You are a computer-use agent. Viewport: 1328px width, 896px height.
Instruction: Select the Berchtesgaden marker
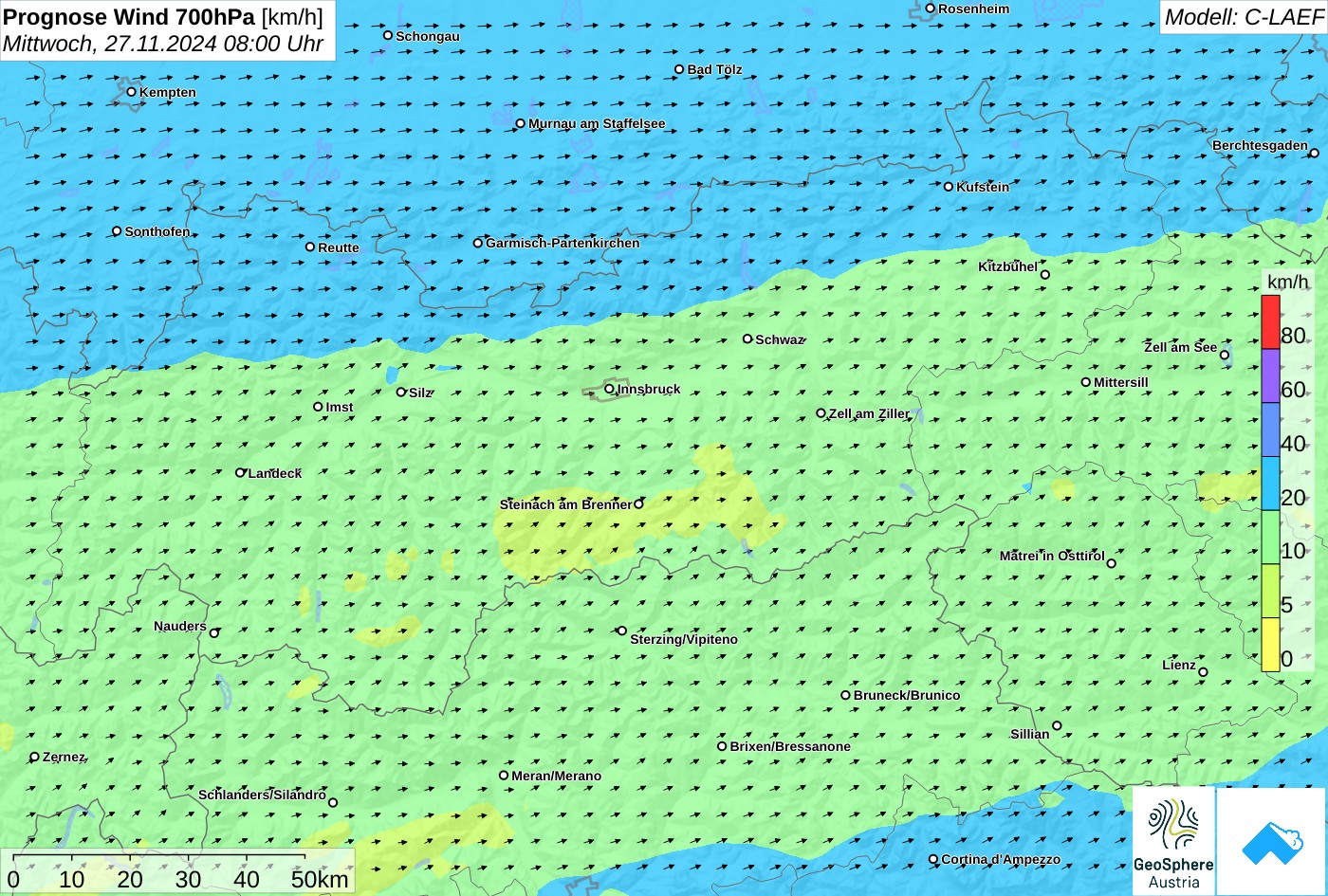1314,153
